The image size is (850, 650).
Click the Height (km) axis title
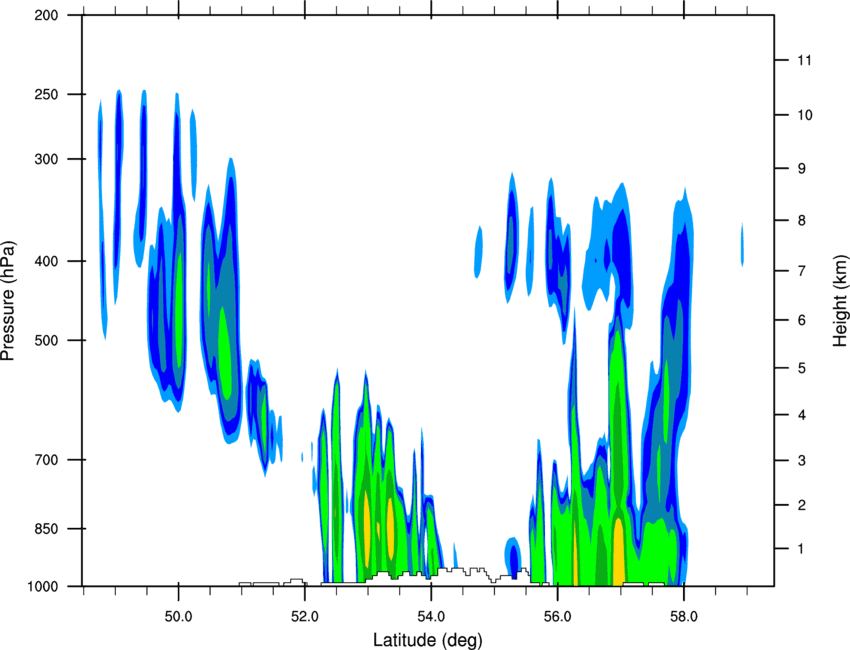(x=840, y=300)
